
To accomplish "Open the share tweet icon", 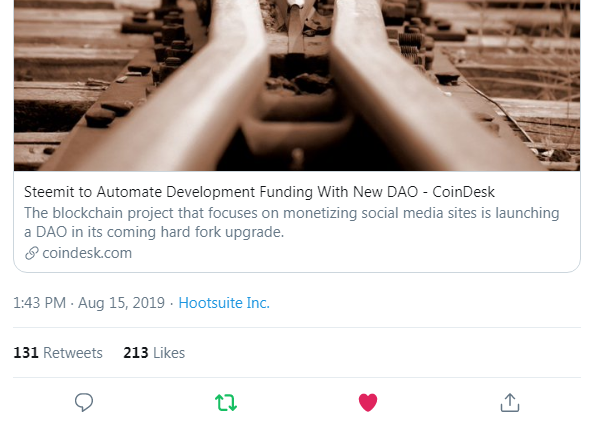I will tap(510, 402).
